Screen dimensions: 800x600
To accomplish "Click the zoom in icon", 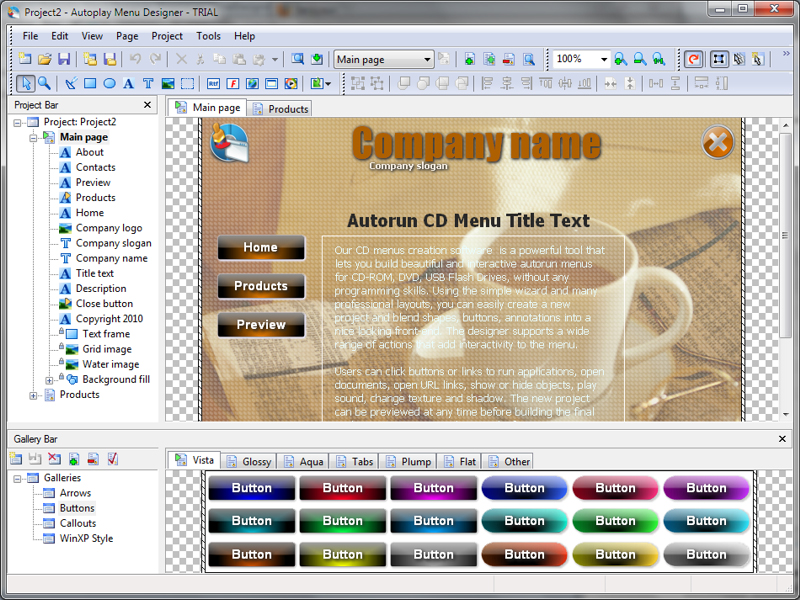I will point(620,59).
